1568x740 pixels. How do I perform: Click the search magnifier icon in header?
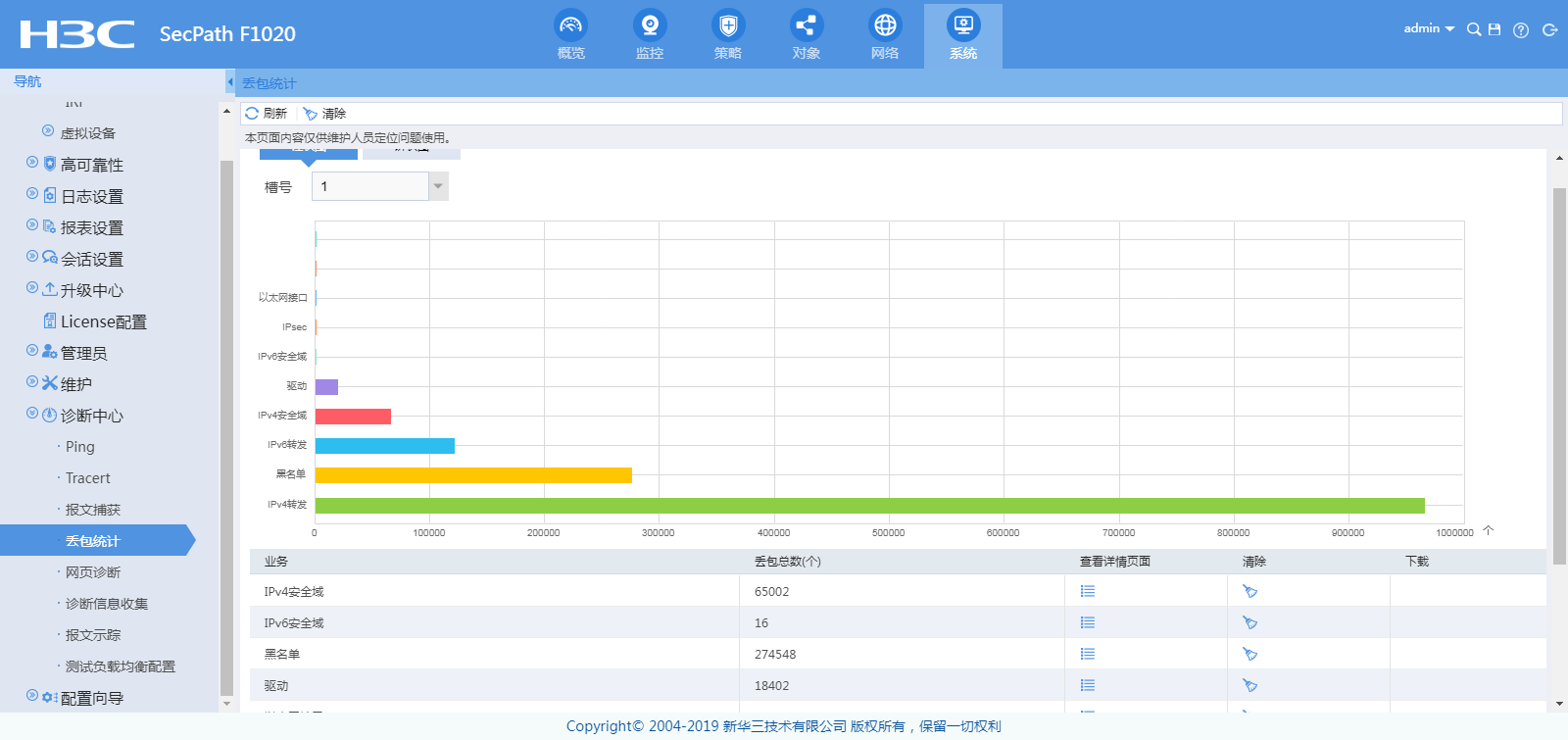[1473, 29]
